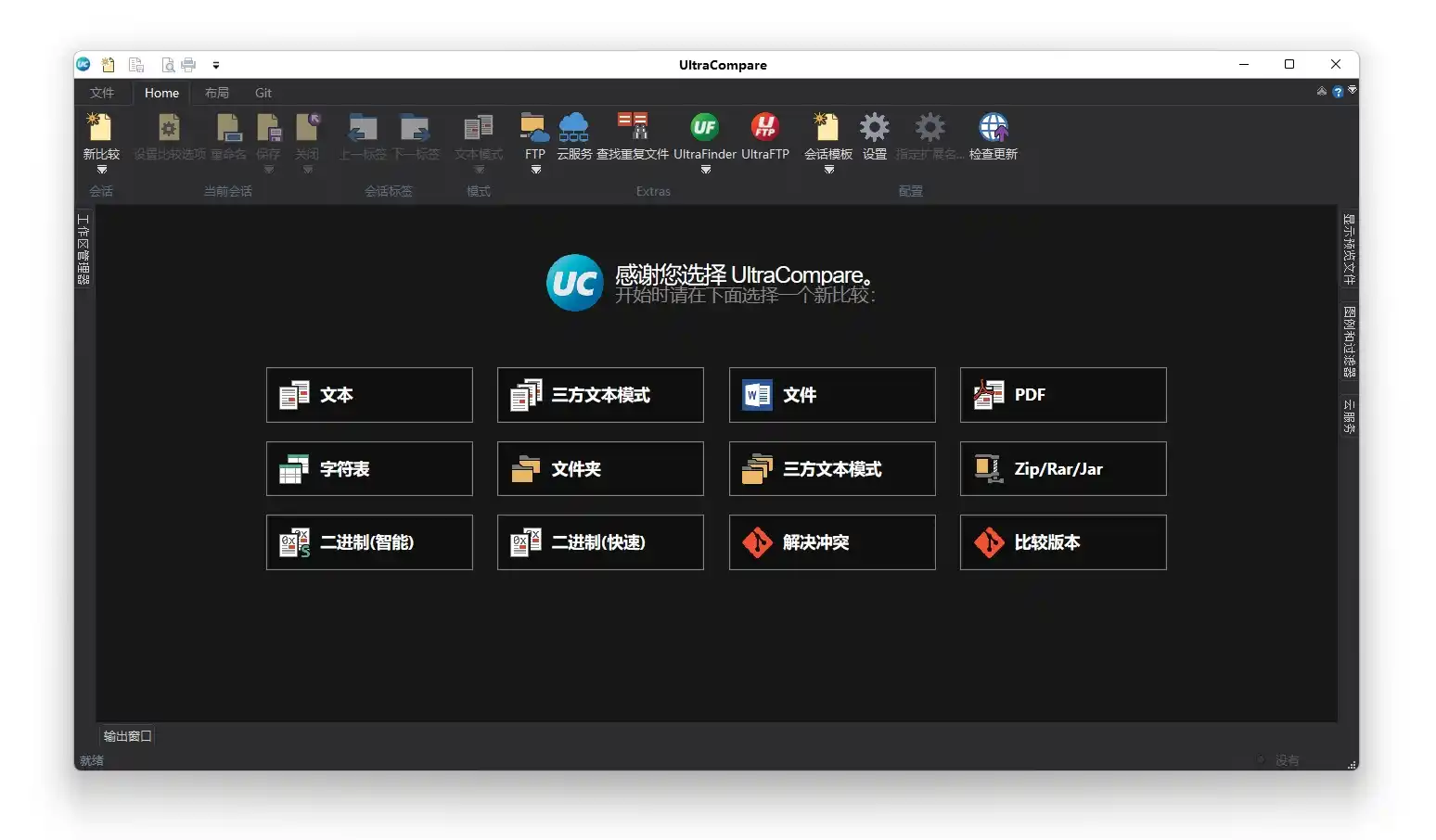Click the 新比较 new comparison icon
This screenshot has height=840, width=1436.
pos(100,127)
